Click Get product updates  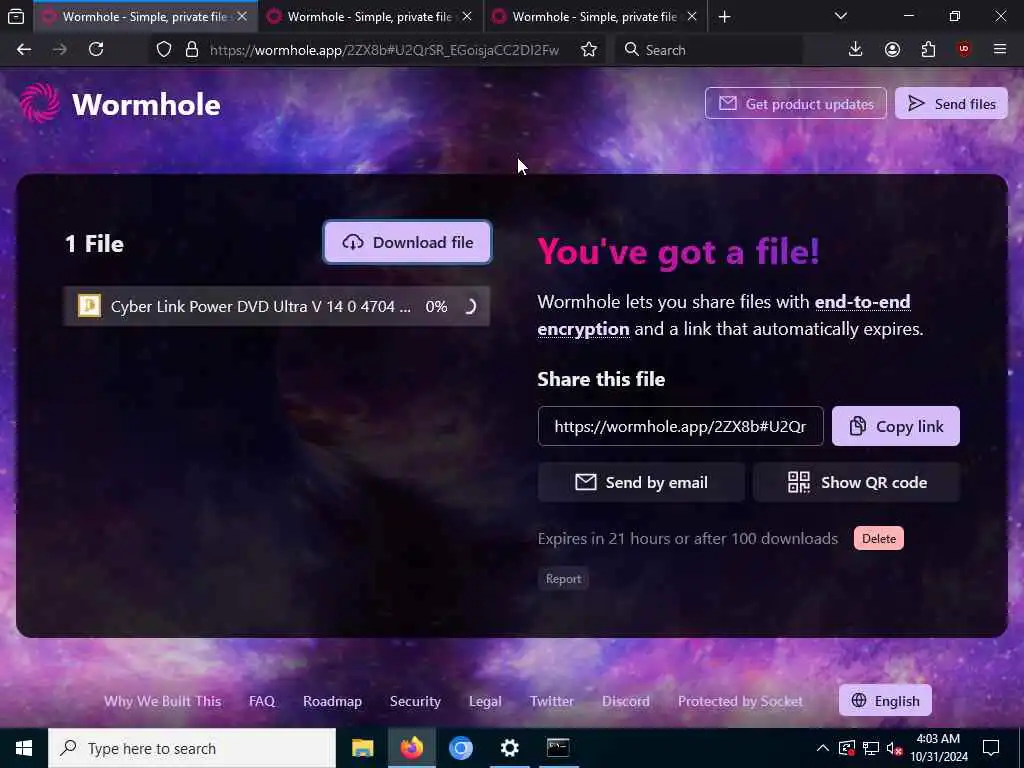coord(795,104)
